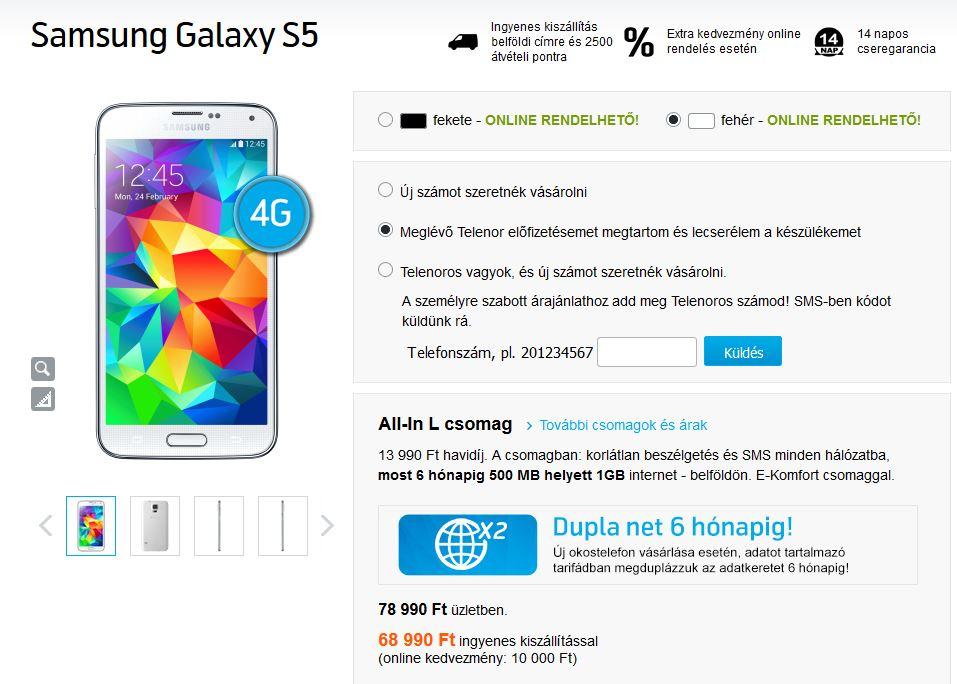The height and width of the screenshot is (684, 957).
Task: Open További csomagok és árak link
Action: click(x=616, y=425)
